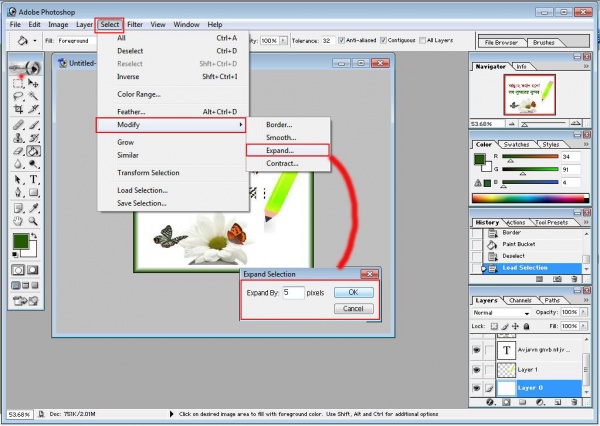
Task: Select the Rectangular Marquee tool
Action: point(18,83)
